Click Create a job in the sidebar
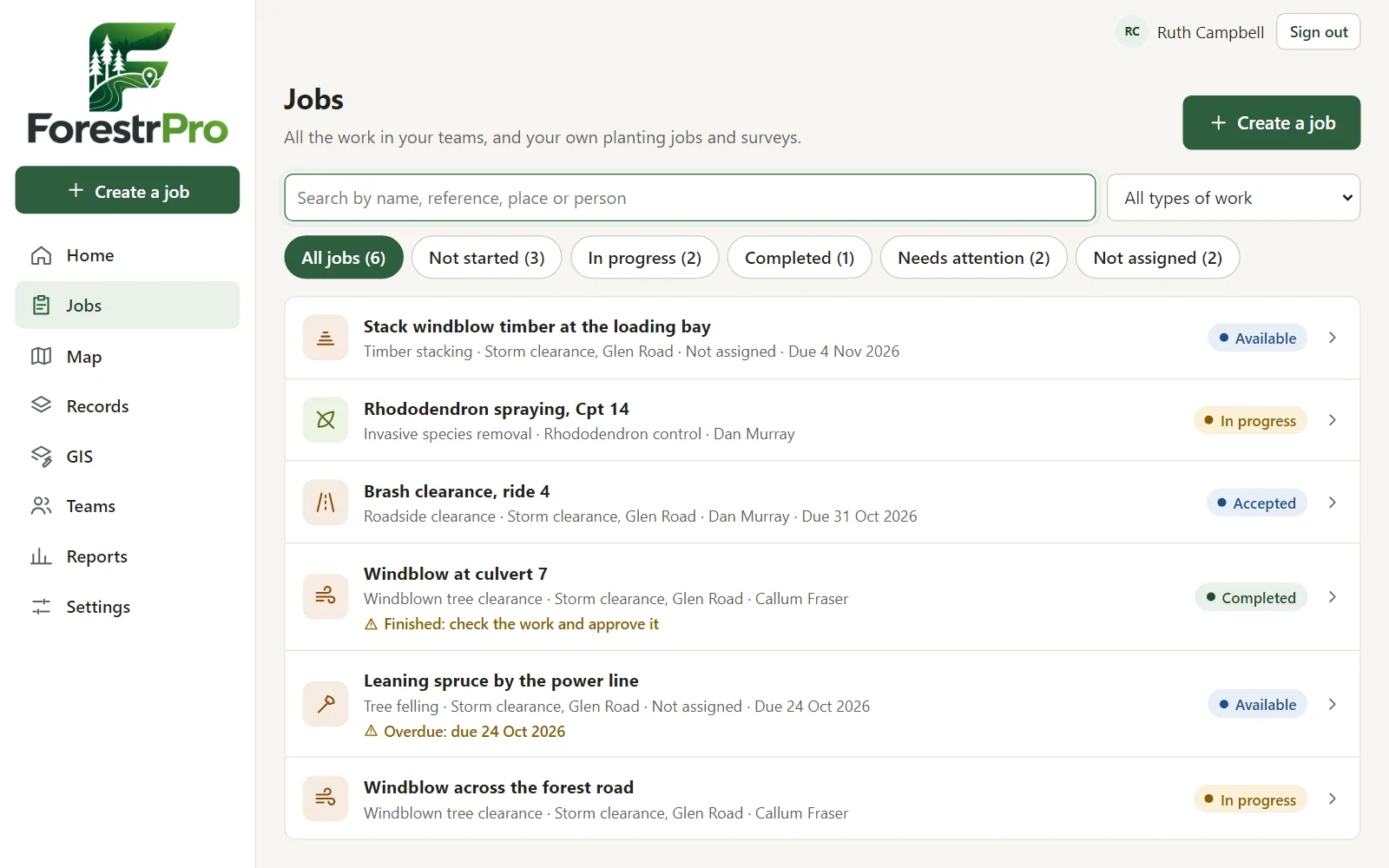 [128, 190]
